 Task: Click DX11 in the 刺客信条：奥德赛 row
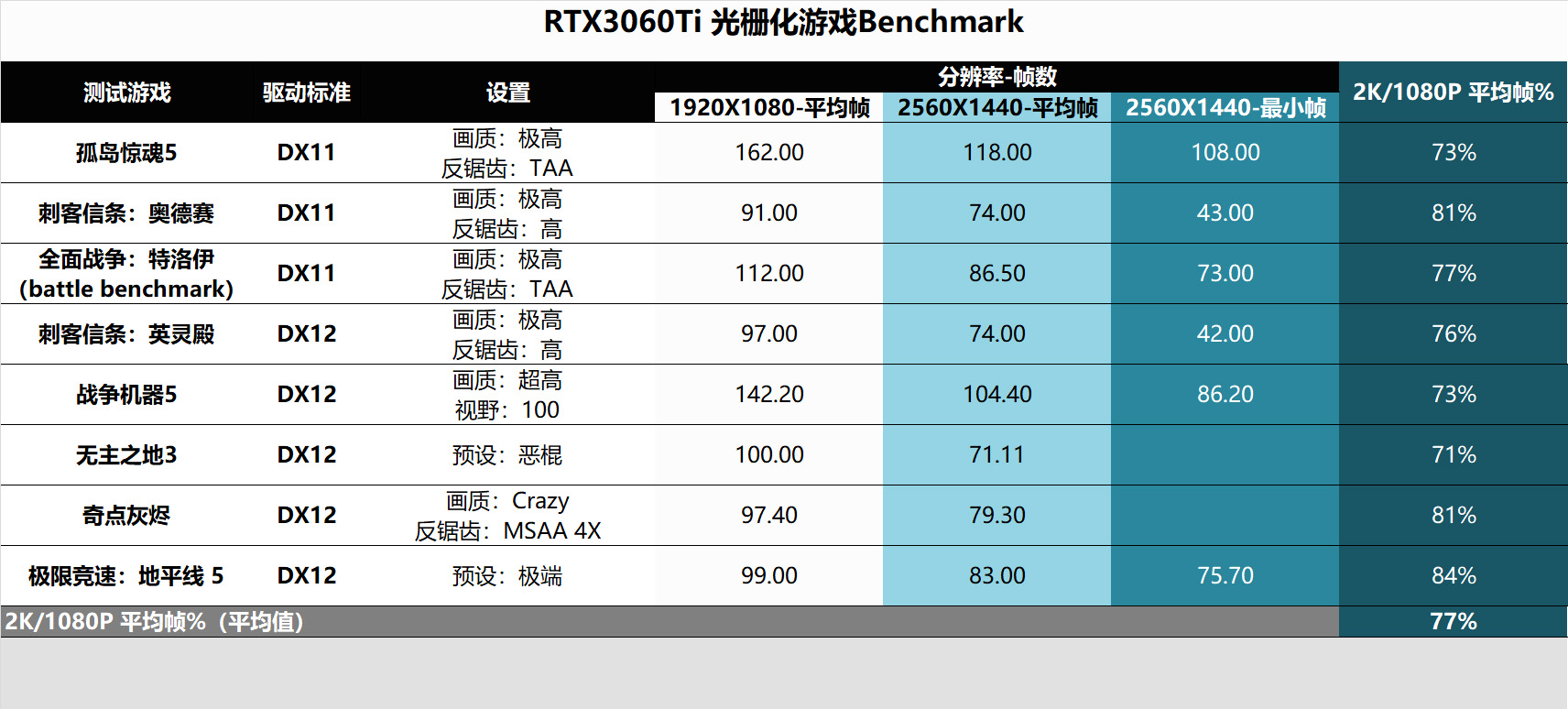point(307,213)
